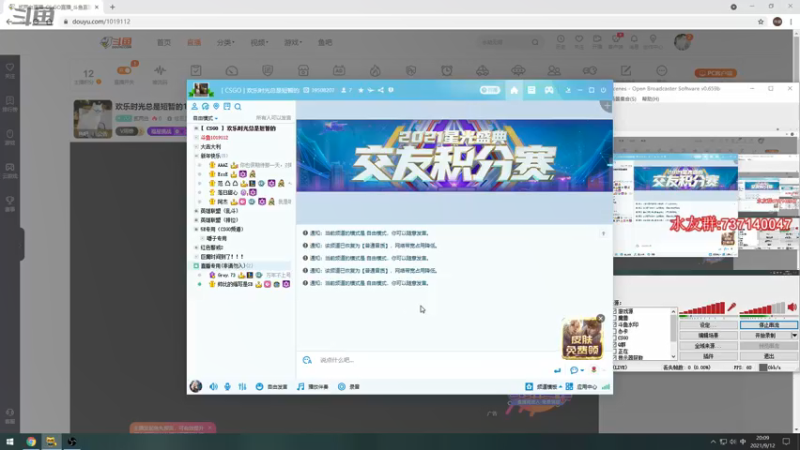
Task: Open the action center notification icon
Action: [786, 442]
